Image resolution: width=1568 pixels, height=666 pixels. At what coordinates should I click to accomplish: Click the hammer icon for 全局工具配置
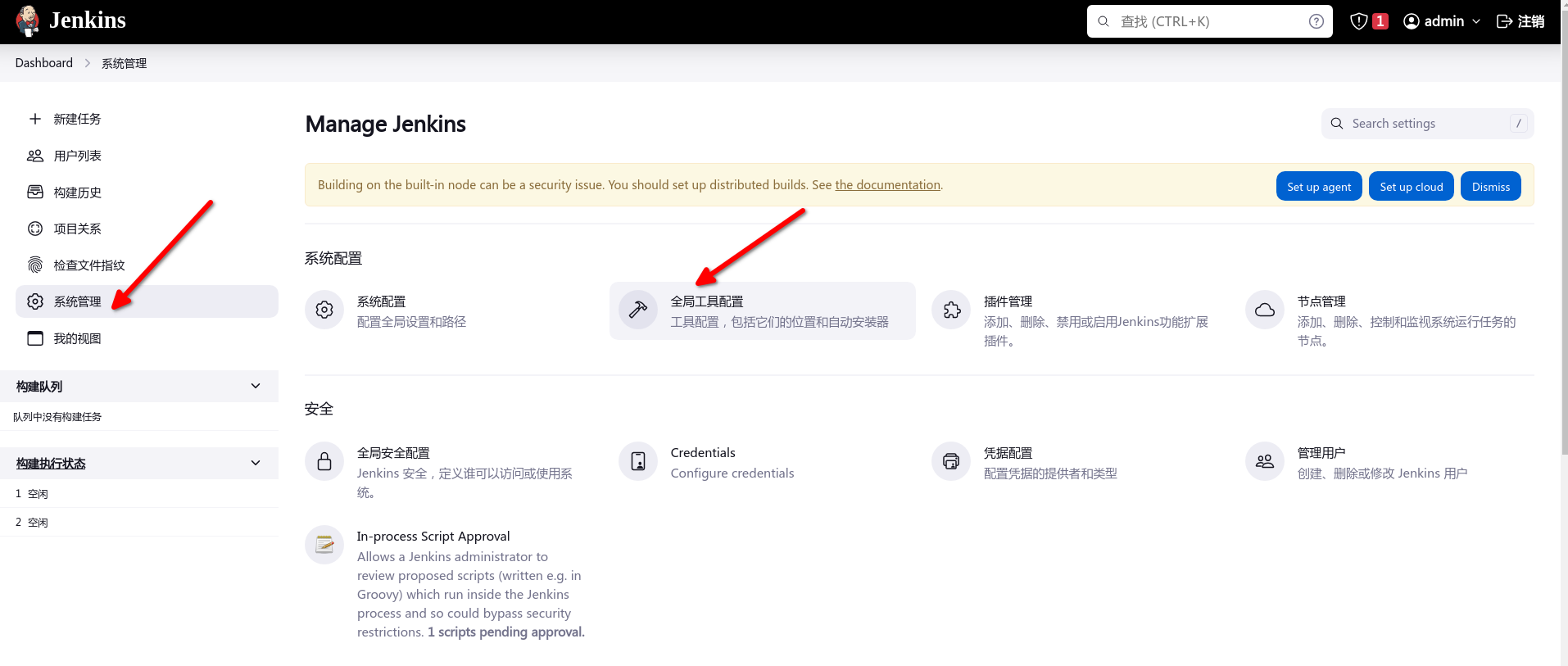pos(638,310)
